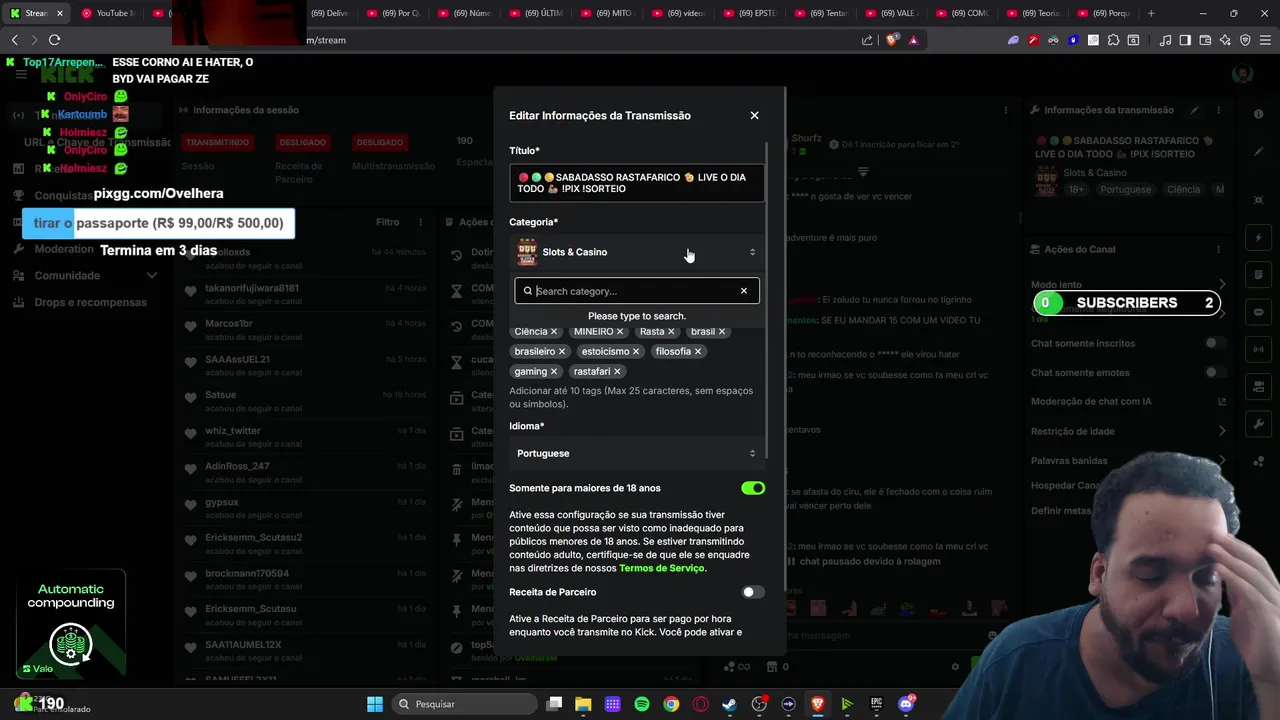Enable the Receita de Parceiro switch
Viewport: 1280px width, 720px height.
[x=753, y=592]
